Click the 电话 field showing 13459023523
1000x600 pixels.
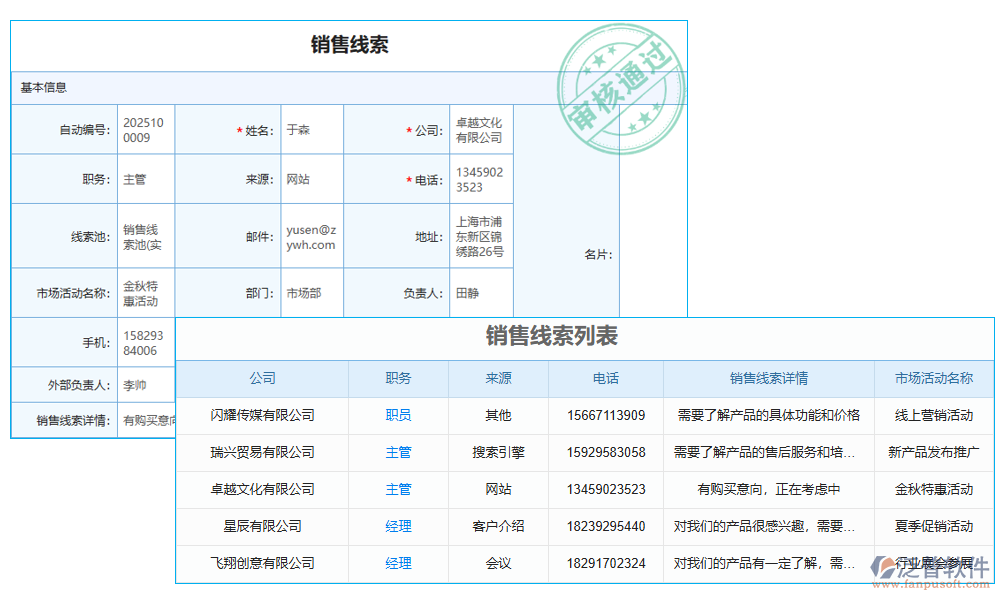tap(478, 179)
